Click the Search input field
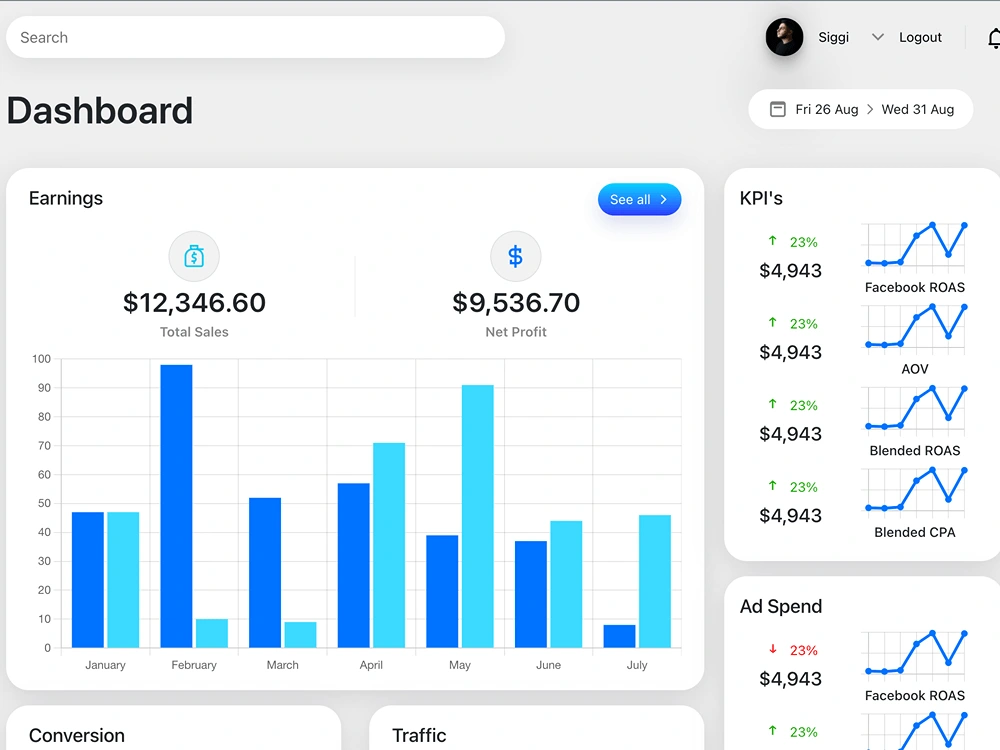The image size is (1000, 750). [255, 37]
